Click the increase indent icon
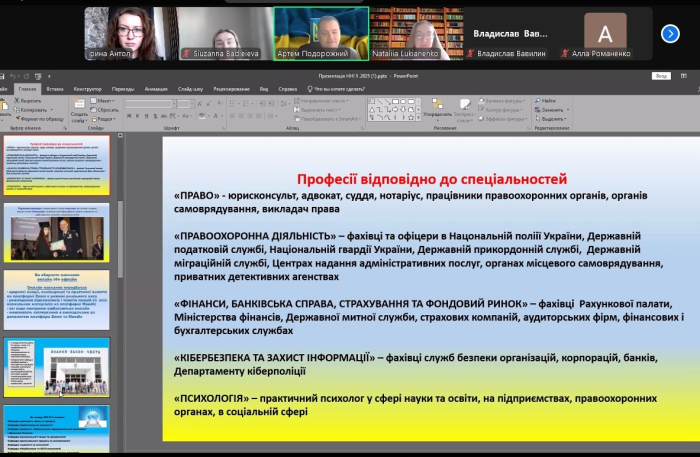 pyautogui.click(x=271, y=104)
